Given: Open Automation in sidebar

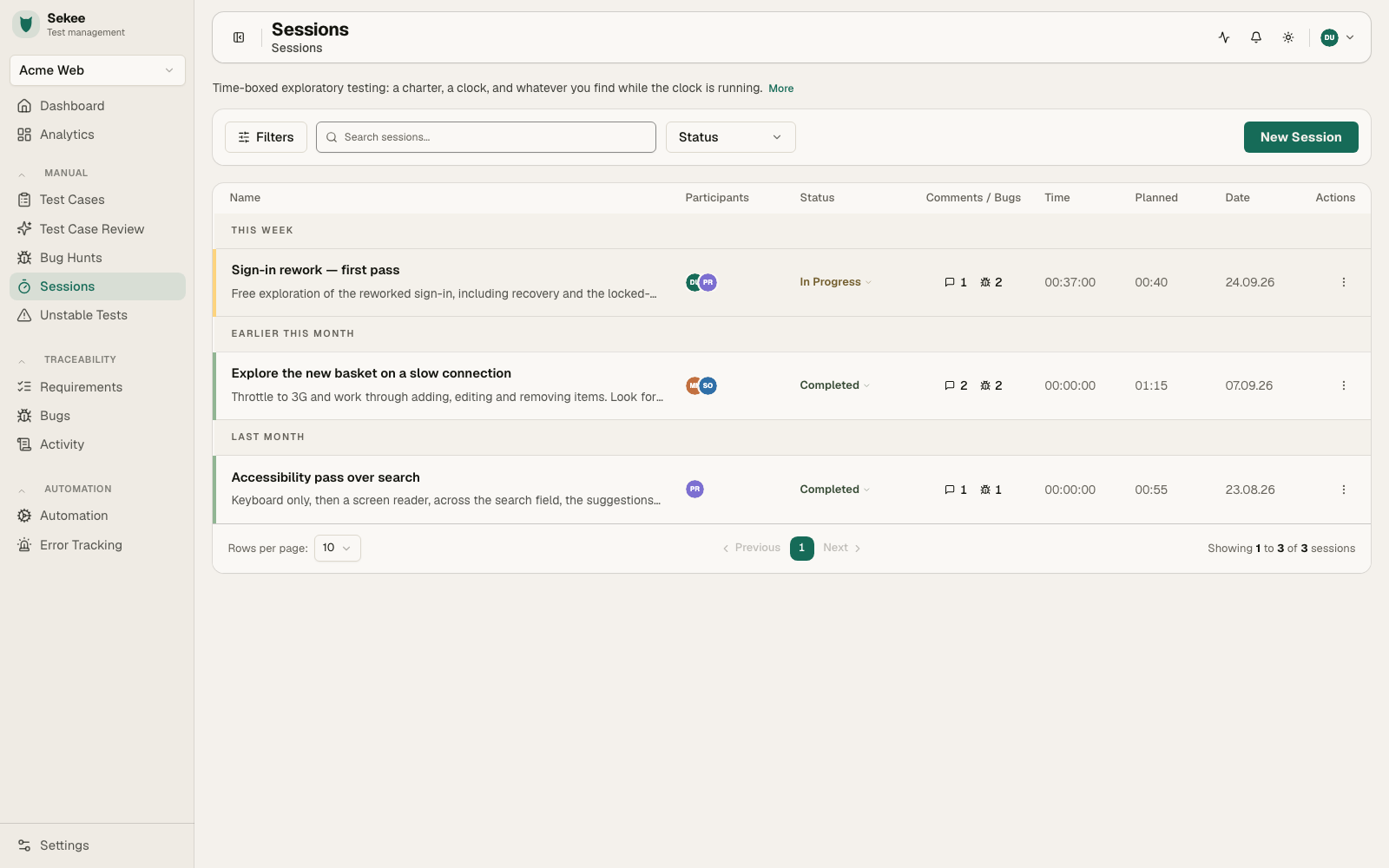Looking at the screenshot, I should [x=97, y=516].
